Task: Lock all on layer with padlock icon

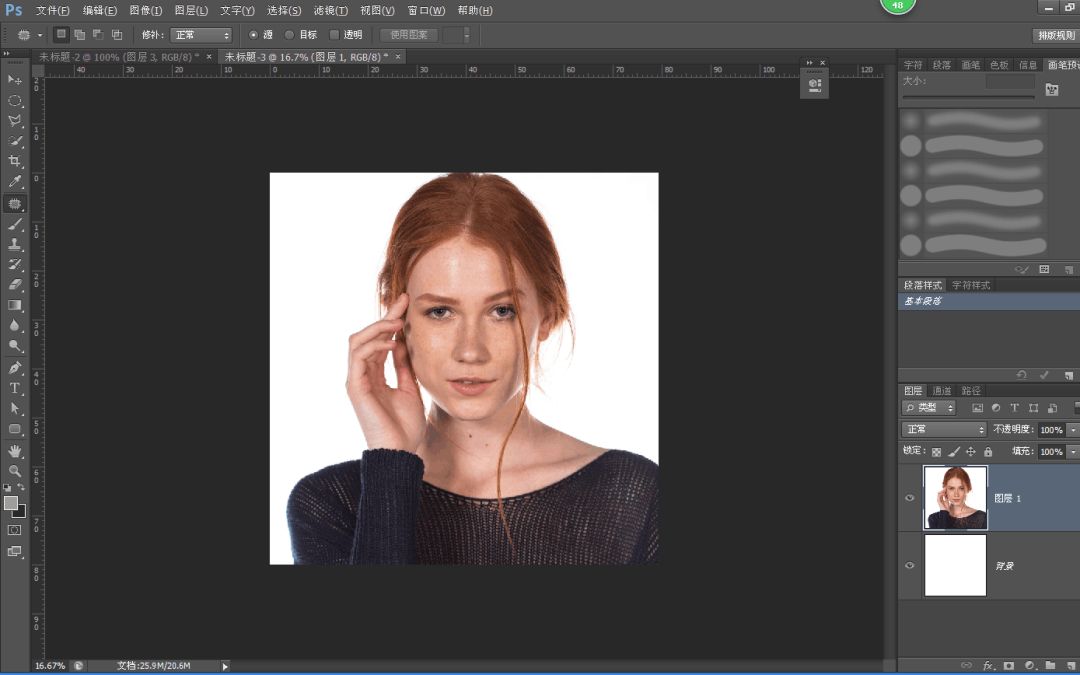Action: click(x=988, y=452)
